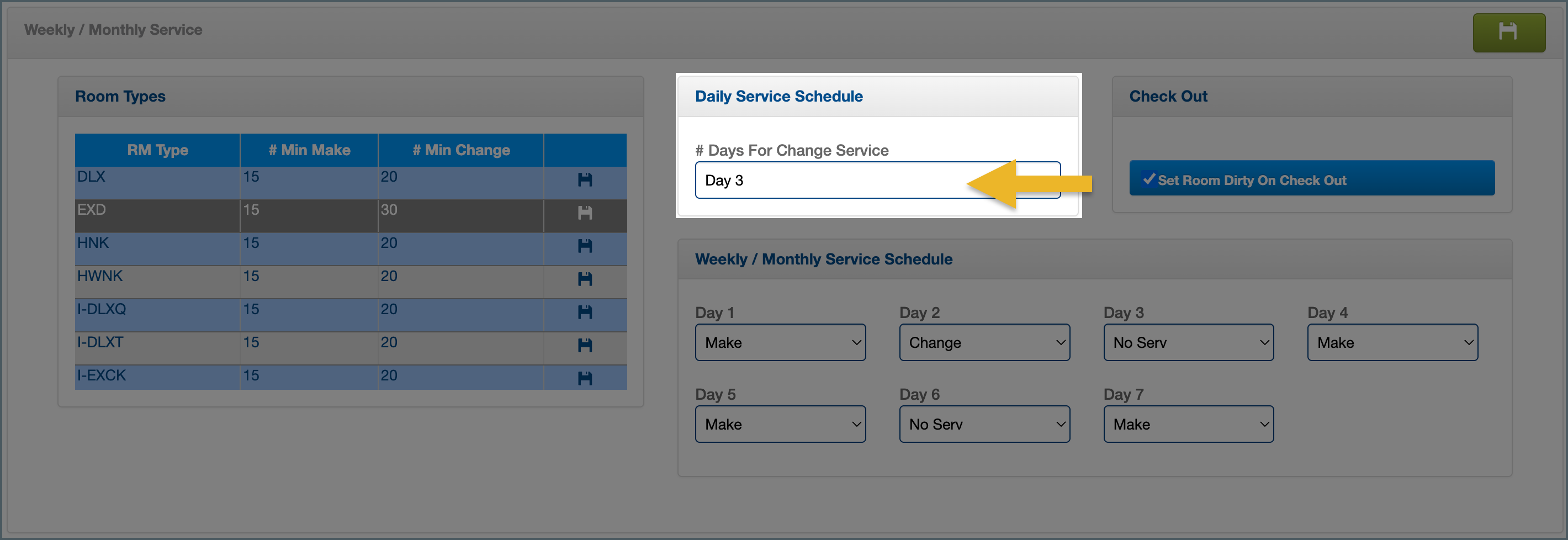Click the DLX Min Make value
1568x540 pixels.
pos(251,177)
